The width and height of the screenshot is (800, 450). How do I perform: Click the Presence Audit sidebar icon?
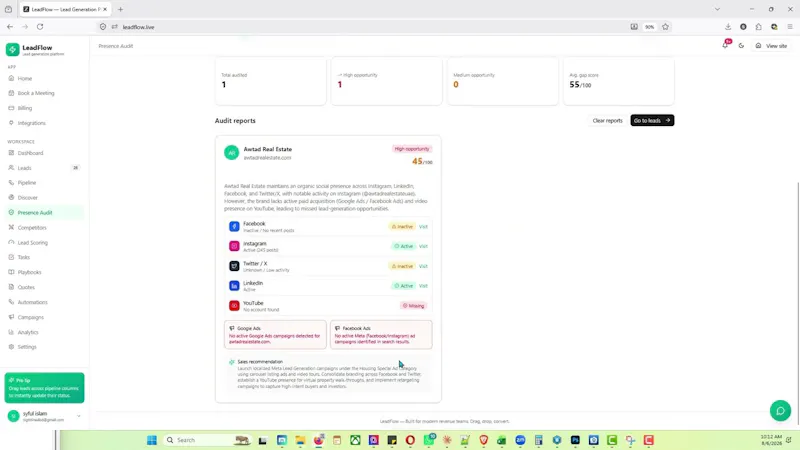click(x=11, y=212)
